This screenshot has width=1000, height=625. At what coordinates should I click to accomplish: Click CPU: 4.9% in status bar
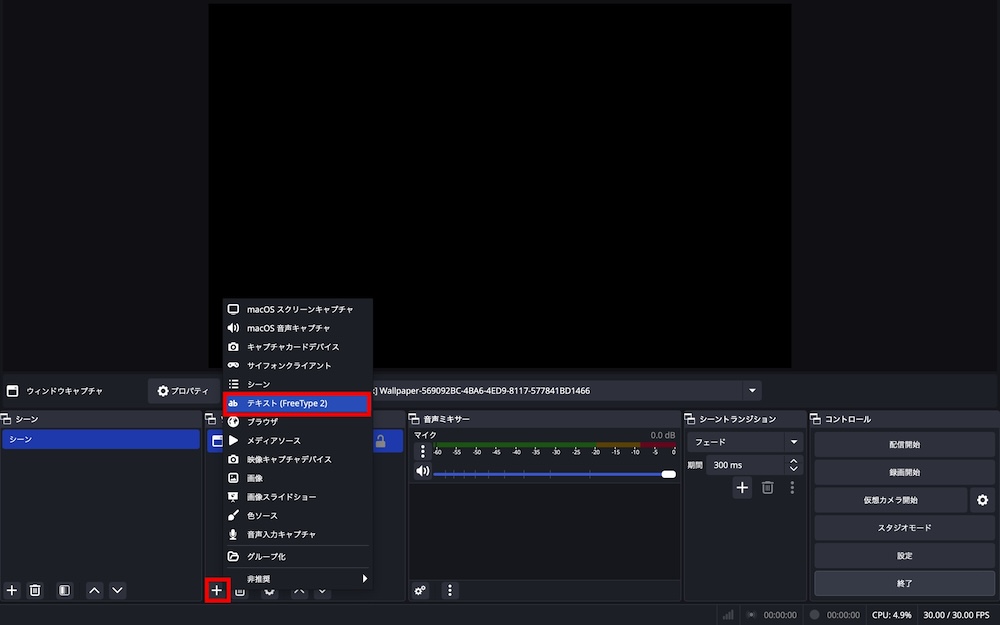click(891, 615)
